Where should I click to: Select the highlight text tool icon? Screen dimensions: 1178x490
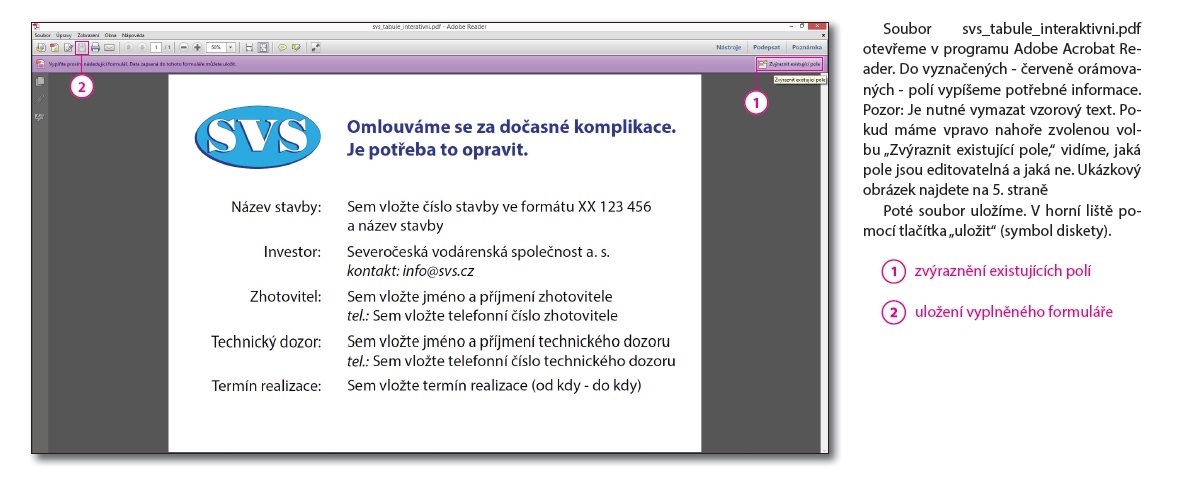click(x=296, y=47)
